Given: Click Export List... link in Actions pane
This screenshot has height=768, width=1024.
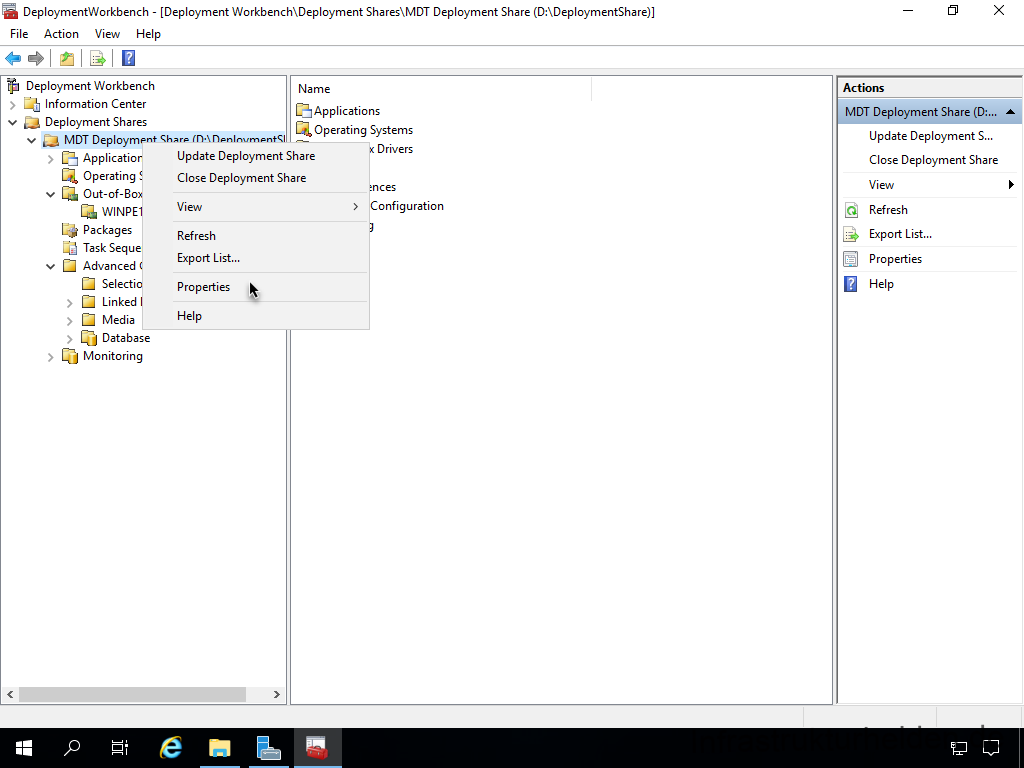Looking at the screenshot, I should pos(900,234).
